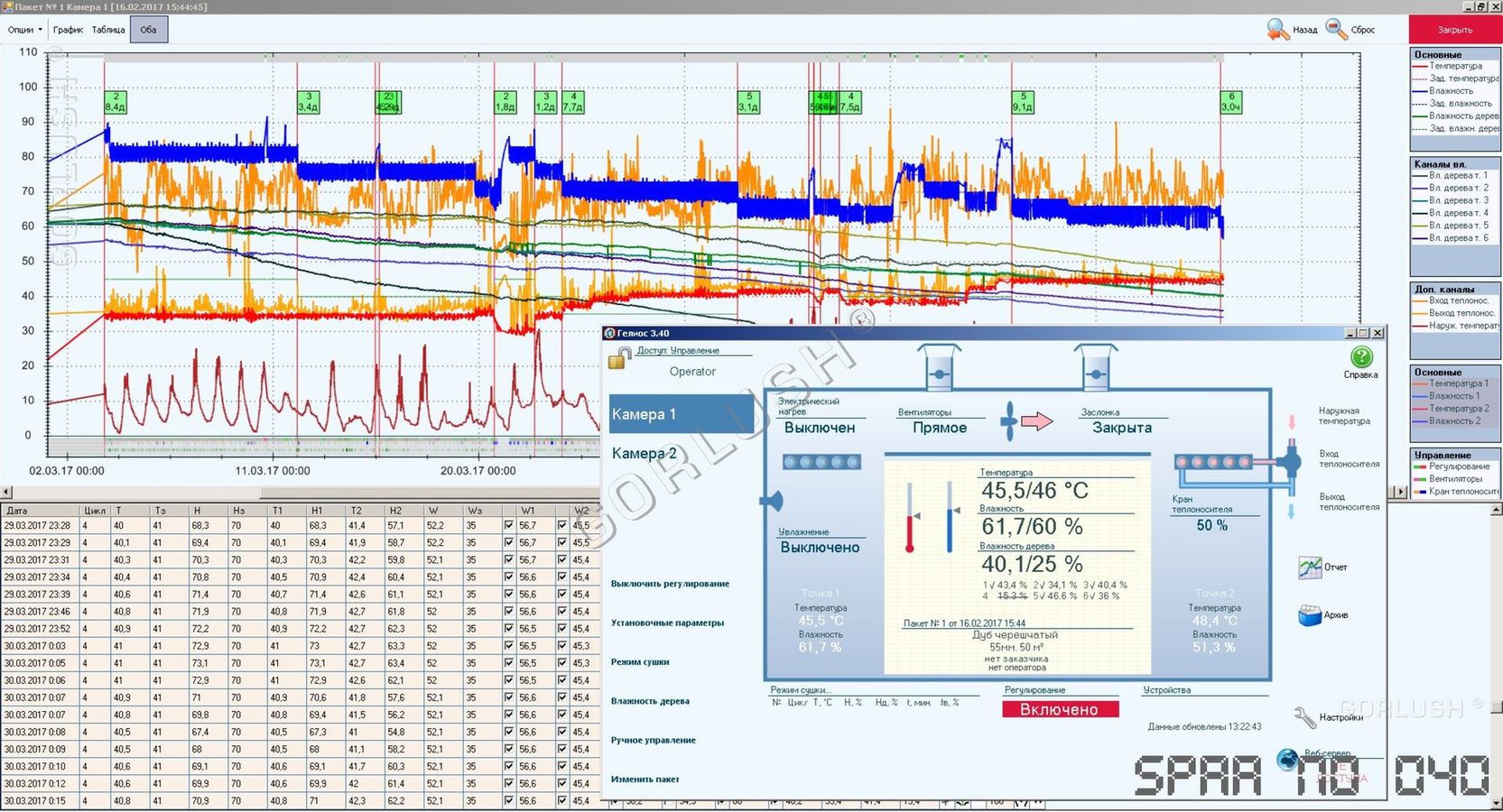
Task: Click Ручное управление menu entry
Action: (653, 740)
